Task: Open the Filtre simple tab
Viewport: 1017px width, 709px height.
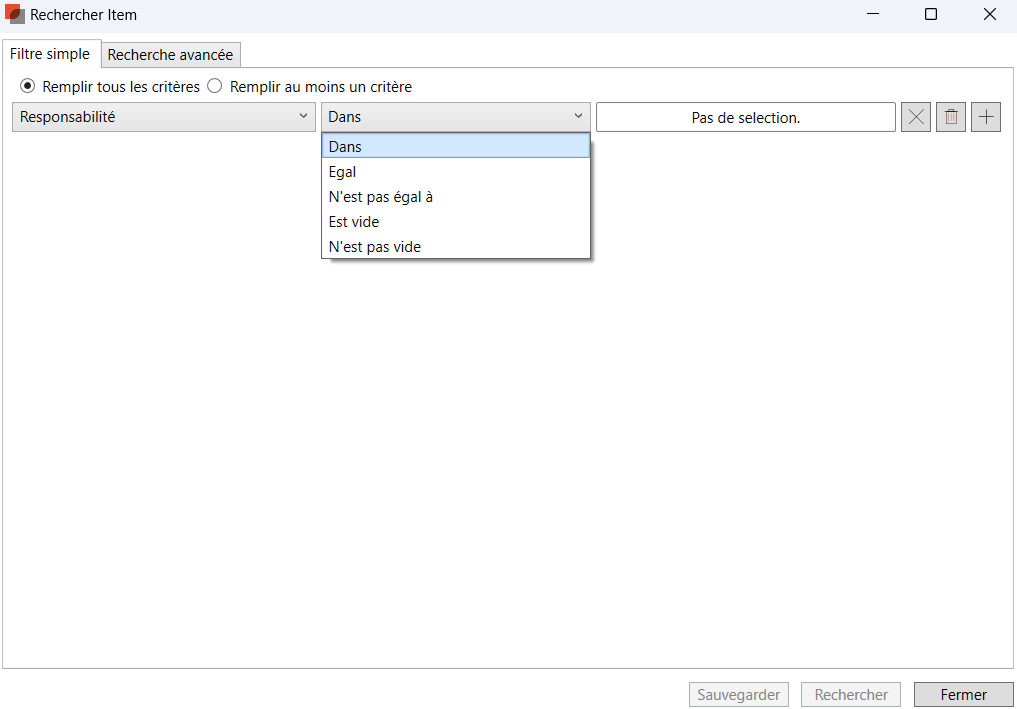Action: click(x=50, y=54)
